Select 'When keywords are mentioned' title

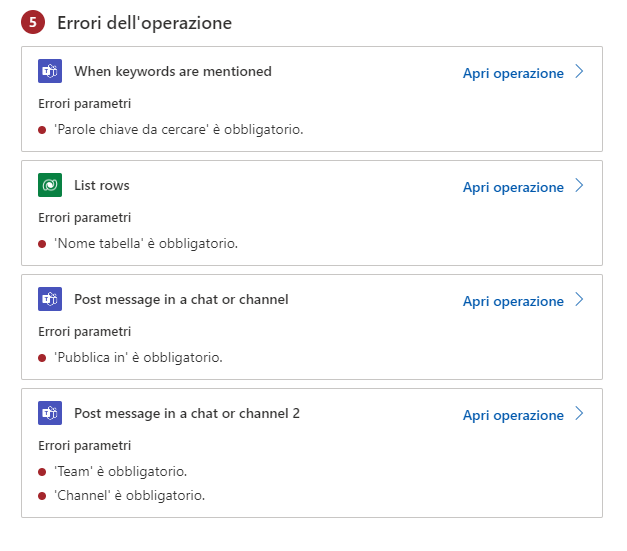(173, 72)
